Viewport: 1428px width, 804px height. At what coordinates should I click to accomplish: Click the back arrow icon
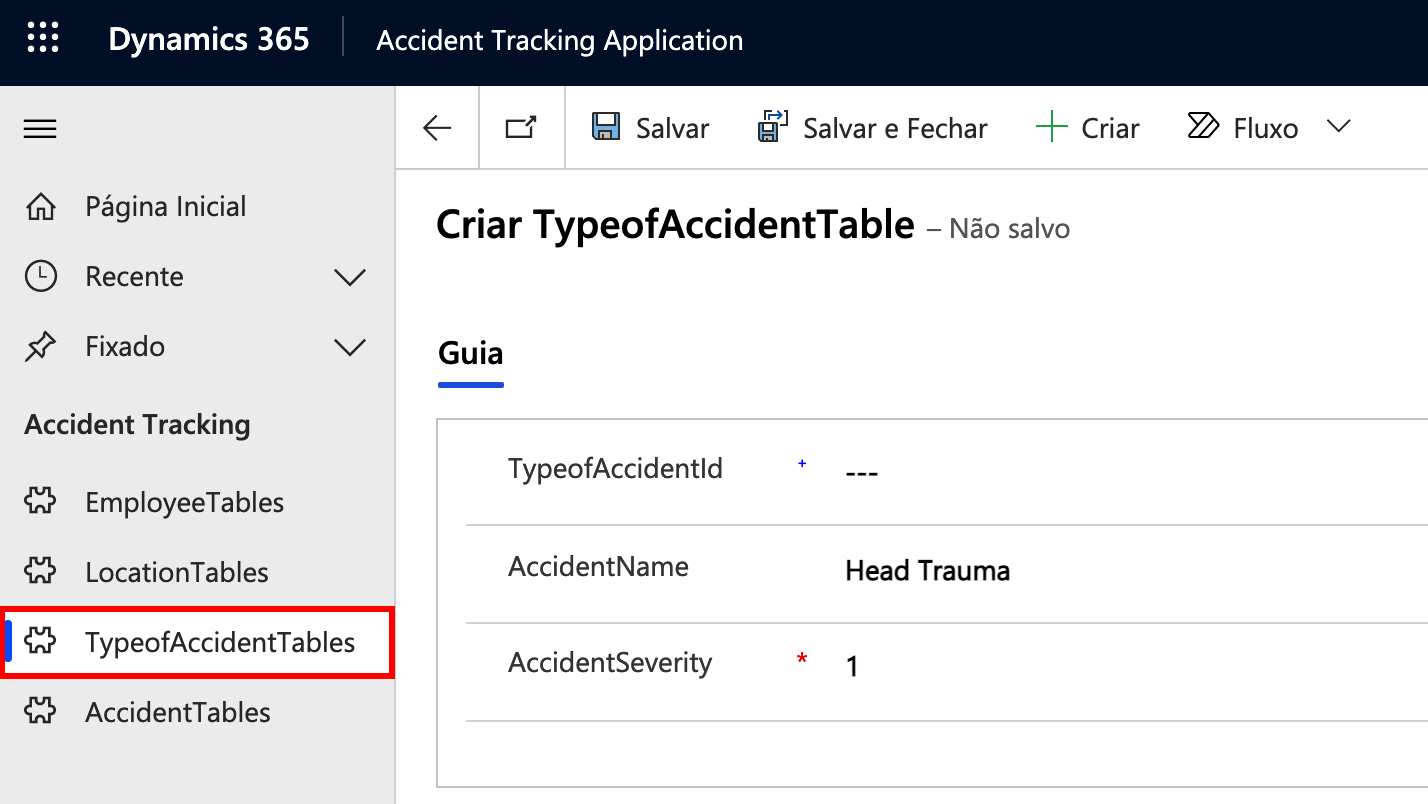click(437, 128)
